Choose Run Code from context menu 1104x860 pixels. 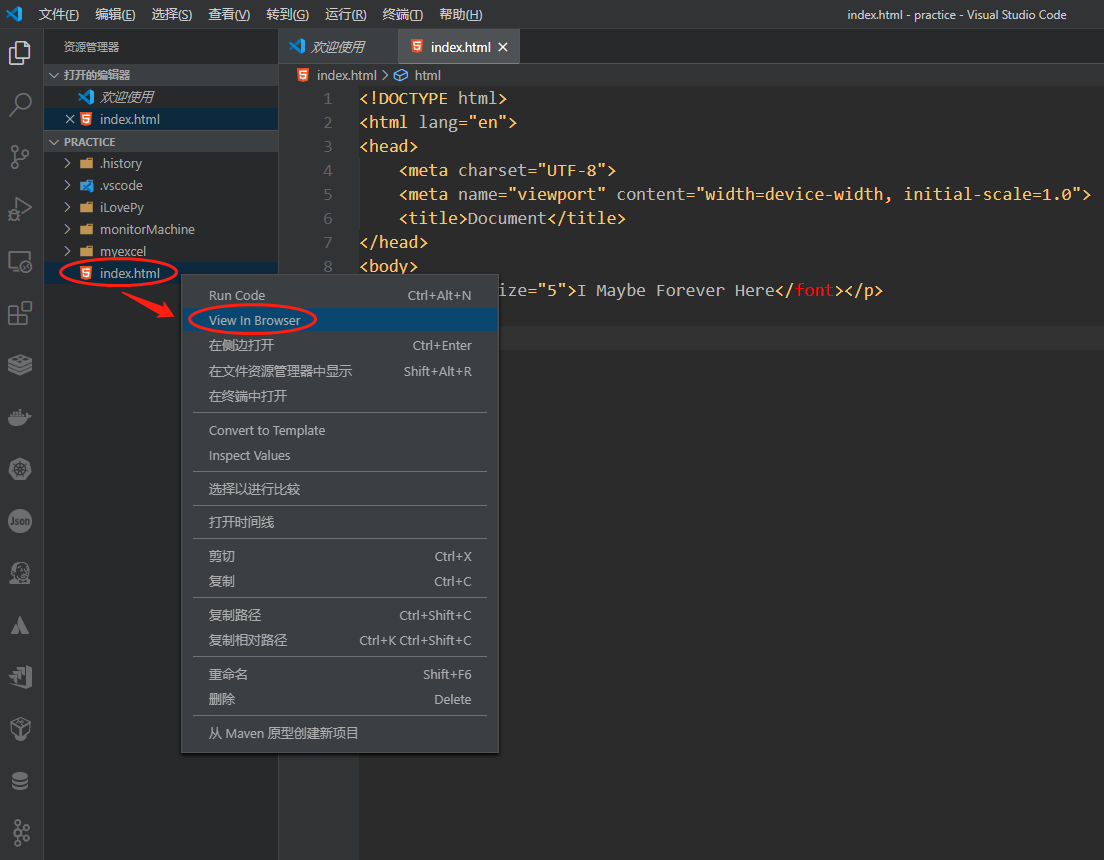coord(339,295)
